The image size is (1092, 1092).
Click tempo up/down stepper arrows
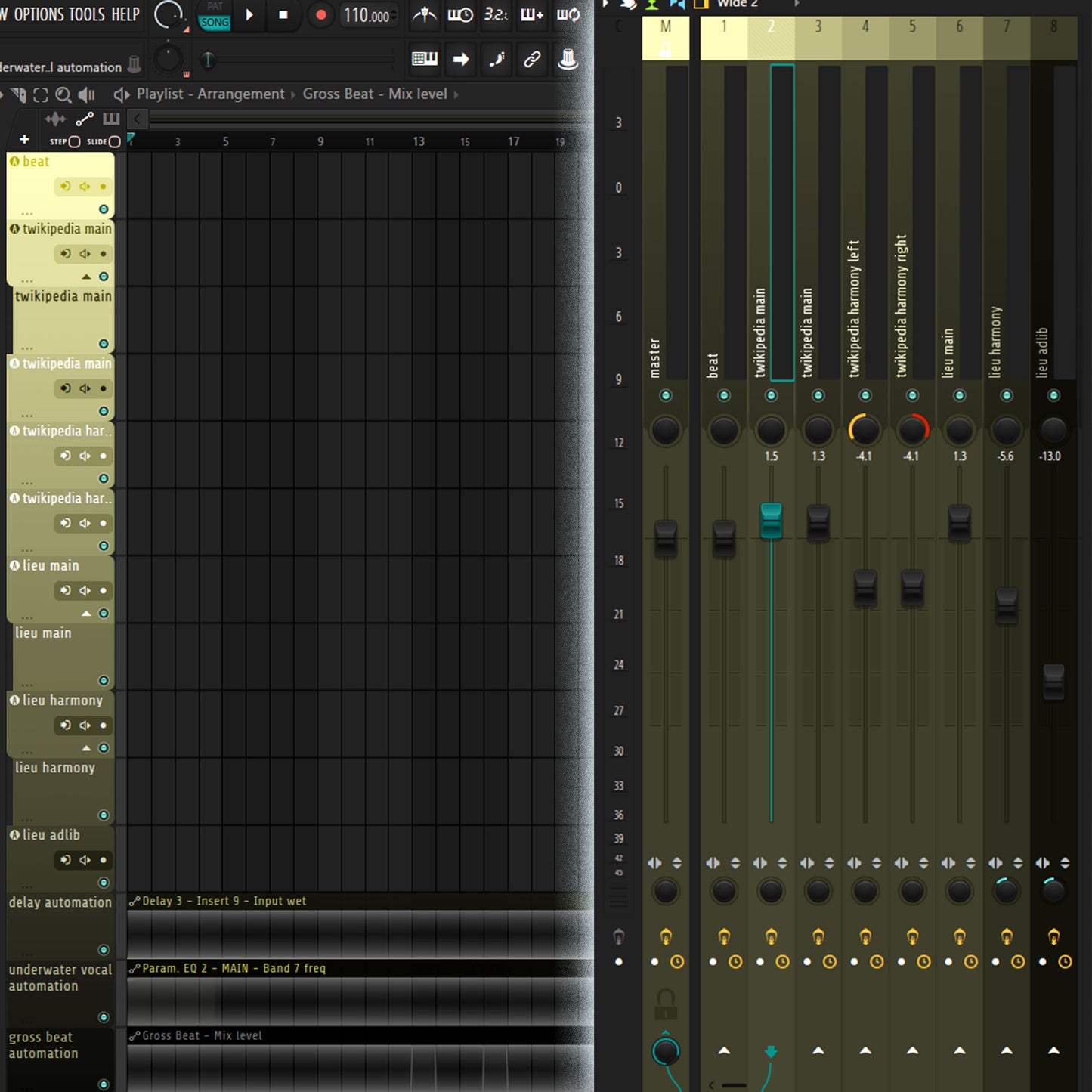point(394,15)
